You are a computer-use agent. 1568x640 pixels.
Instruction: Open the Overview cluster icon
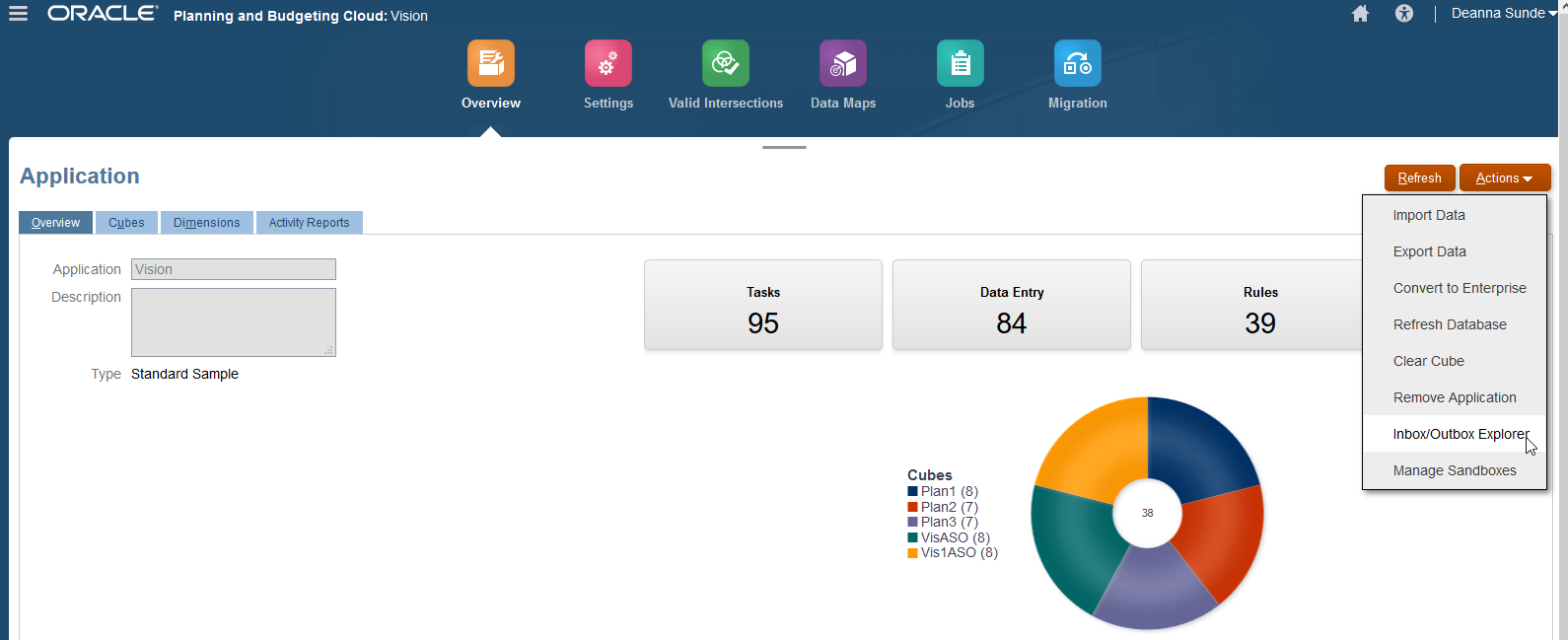pyautogui.click(x=491, y=63)
